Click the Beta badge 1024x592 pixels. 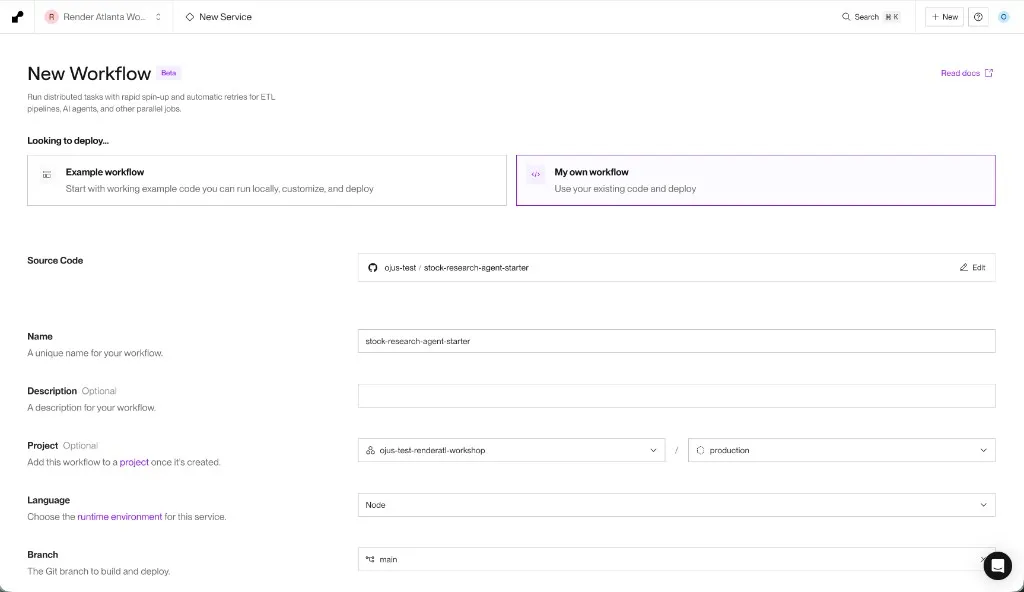[168, 73]
